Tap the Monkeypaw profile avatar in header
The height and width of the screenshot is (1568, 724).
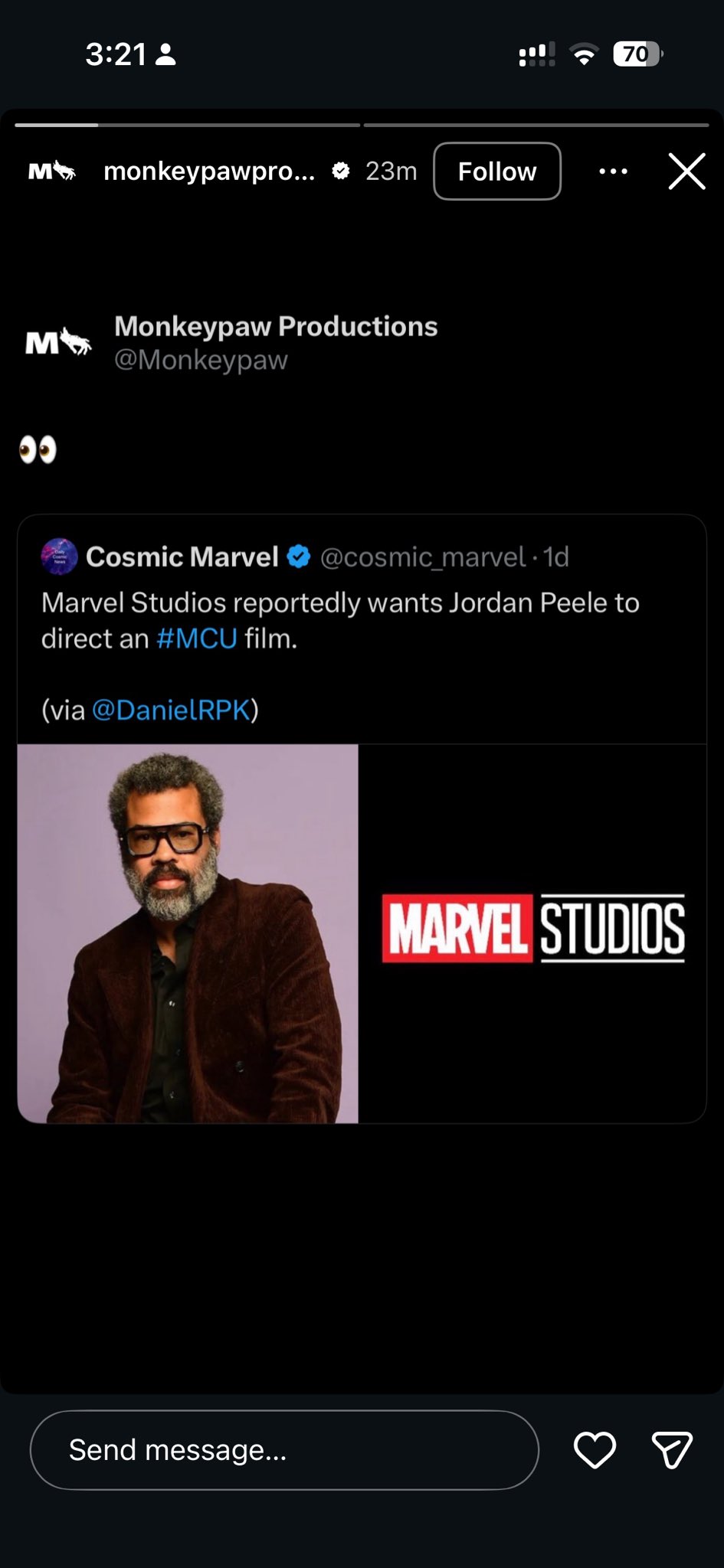point(52,171)
